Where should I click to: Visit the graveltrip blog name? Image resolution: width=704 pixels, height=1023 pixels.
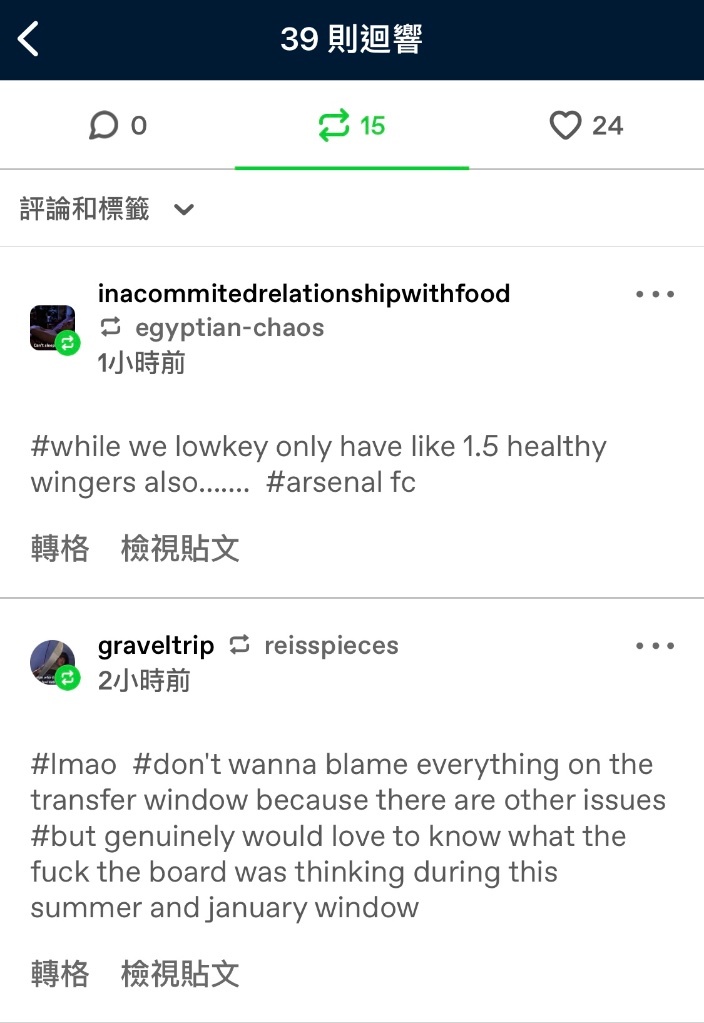156,646
